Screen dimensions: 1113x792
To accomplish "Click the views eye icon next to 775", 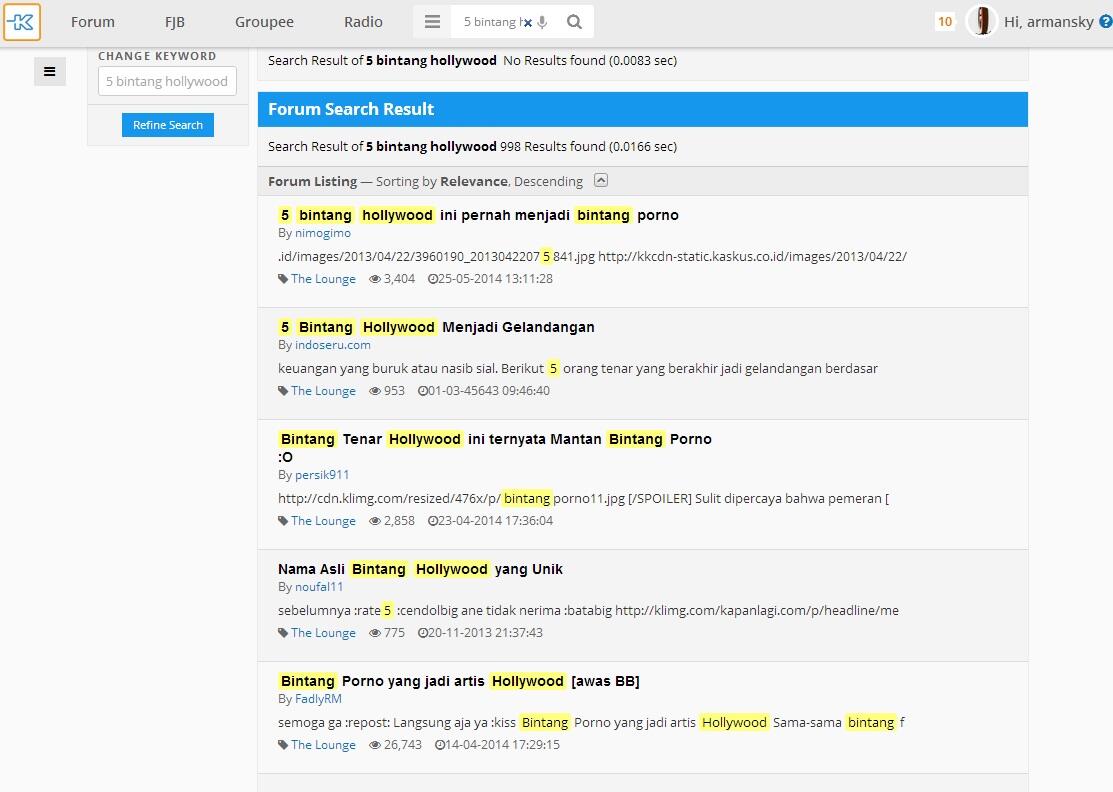I will coord(375,633).
